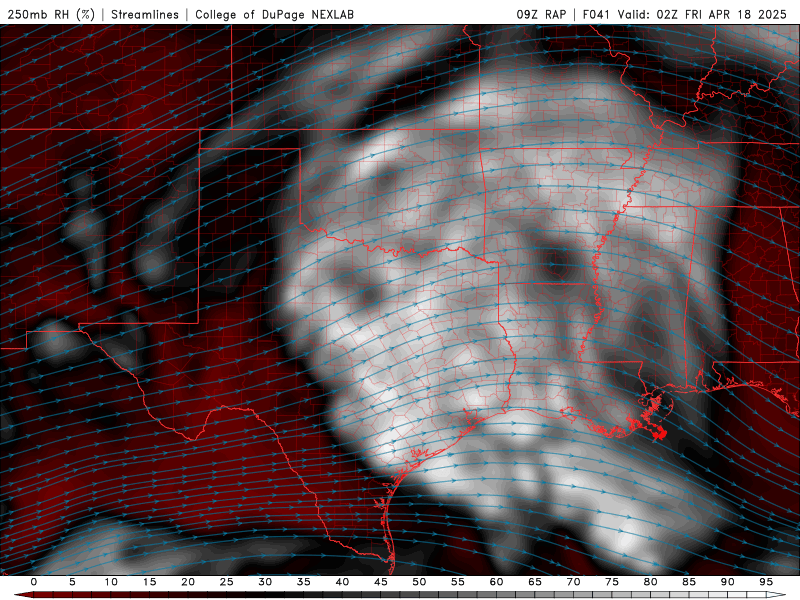Click the "75" label on the color scale

pos(612,582)
